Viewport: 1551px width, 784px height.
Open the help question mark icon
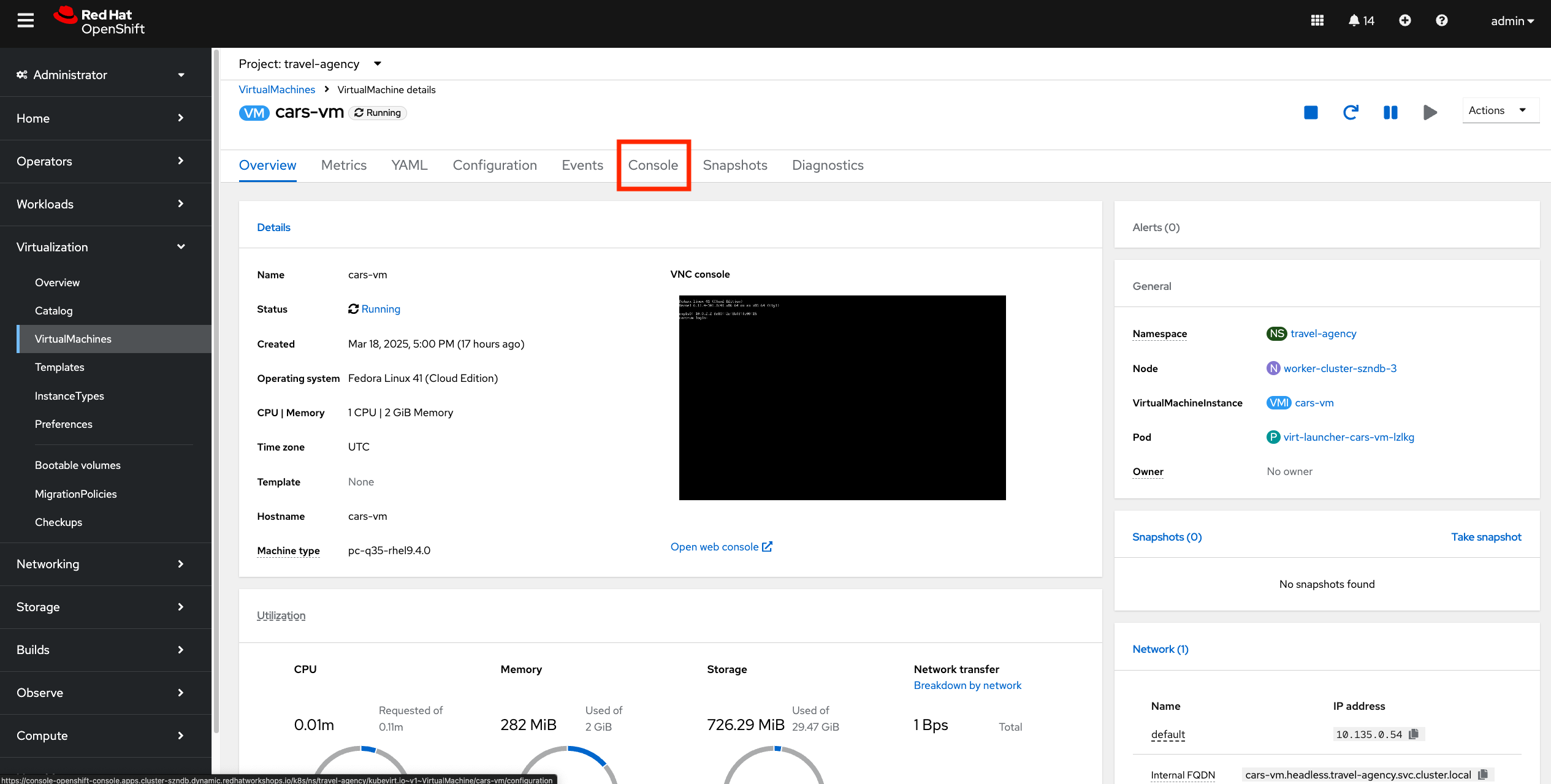[1441, 21]
